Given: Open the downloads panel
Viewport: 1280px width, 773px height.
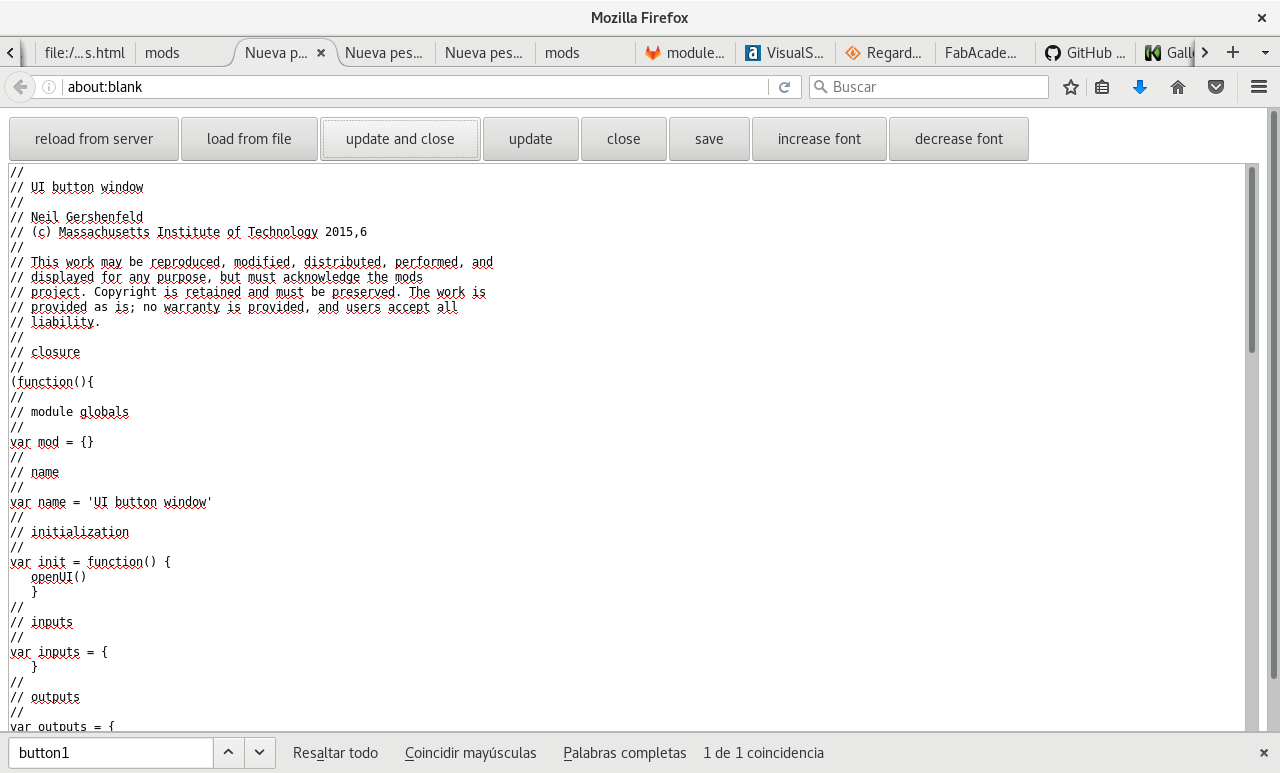Looking at the screenshot, I should click(x=1139, y=87).
